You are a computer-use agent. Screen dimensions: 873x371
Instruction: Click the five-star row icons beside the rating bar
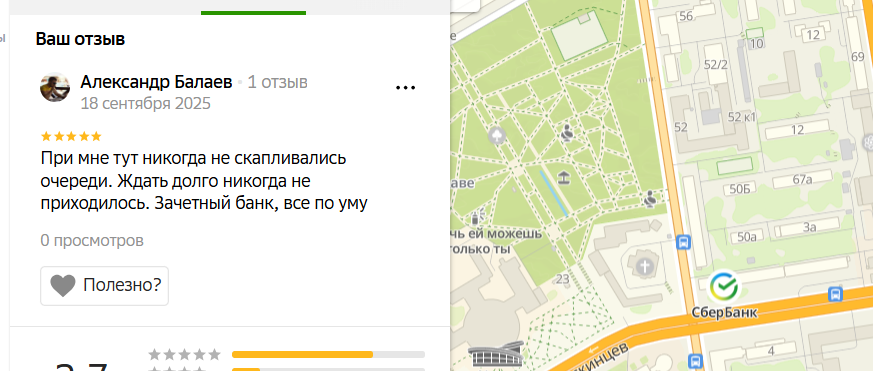[x=184, y=355]
